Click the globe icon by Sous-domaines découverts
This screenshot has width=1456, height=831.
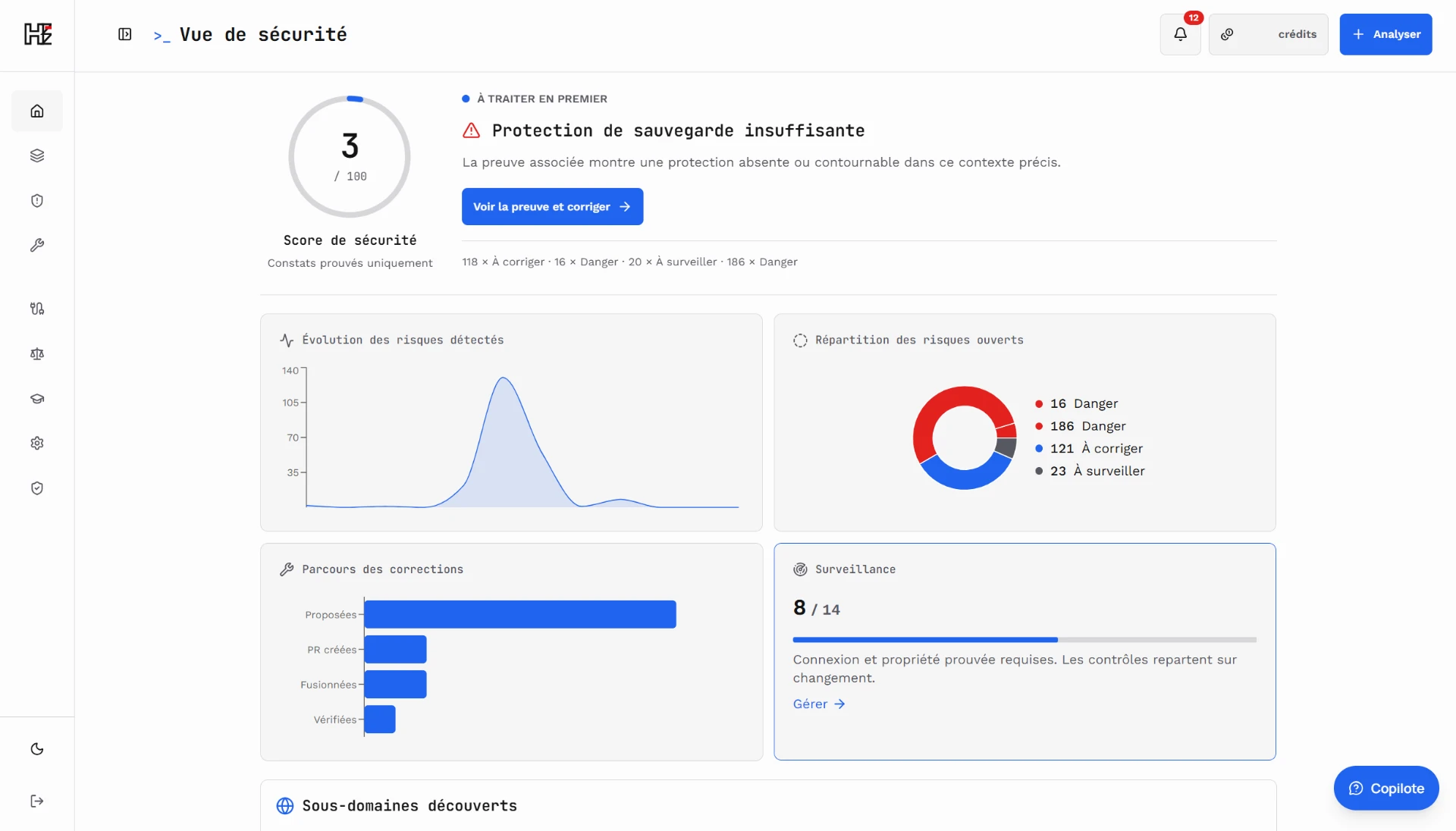(285, 806)
